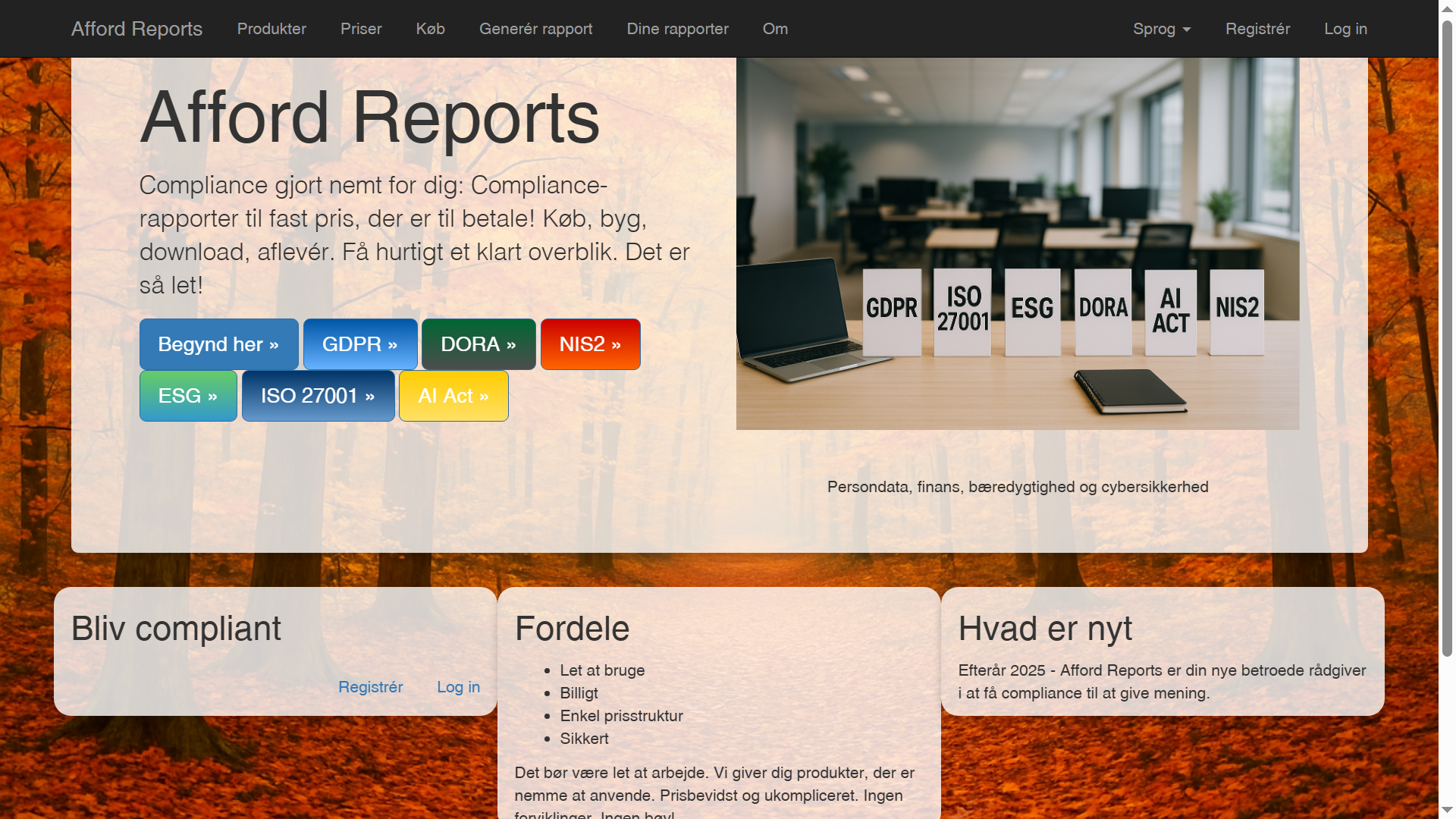Click Registrér under Bliv compliant
The height and width of the screenshot is (819, 1456).
(x=370, y=687)
